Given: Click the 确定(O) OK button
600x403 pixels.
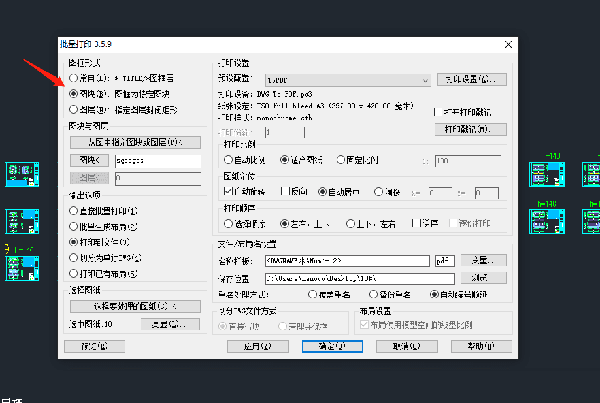Looking at the screenshot, I should (x=332, y=346).
